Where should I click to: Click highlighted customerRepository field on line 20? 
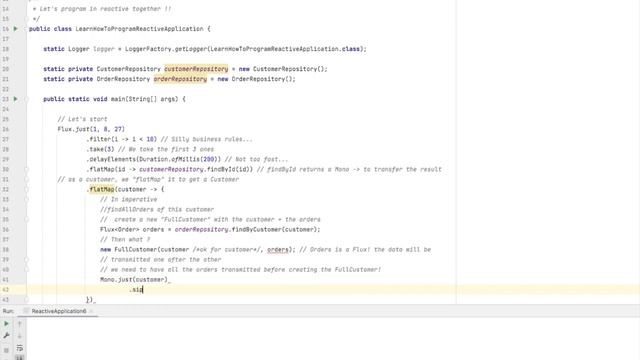(x=196, y=69)
